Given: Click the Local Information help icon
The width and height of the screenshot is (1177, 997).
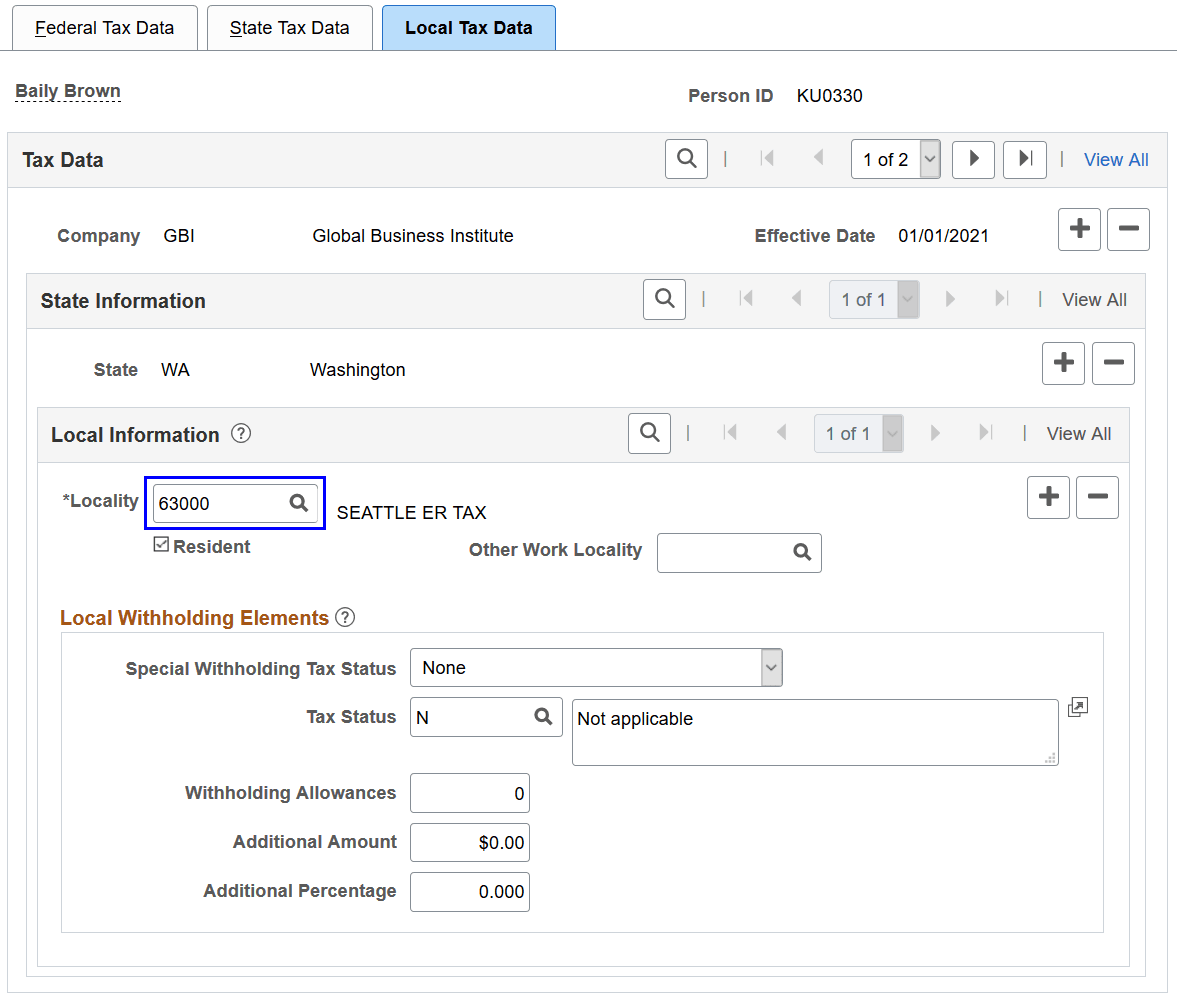Looking at the screenshot, I should pos(240,433).
